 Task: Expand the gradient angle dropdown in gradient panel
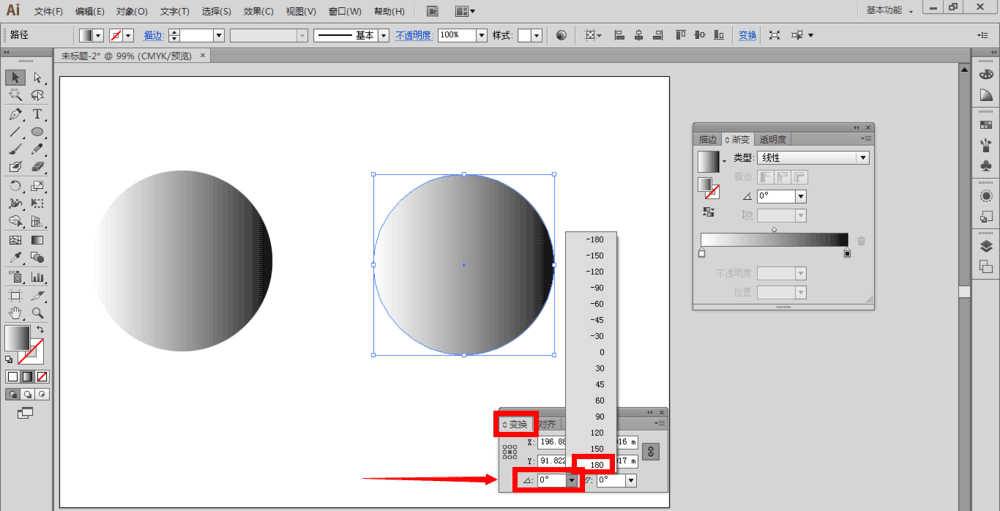pos(800,197)
